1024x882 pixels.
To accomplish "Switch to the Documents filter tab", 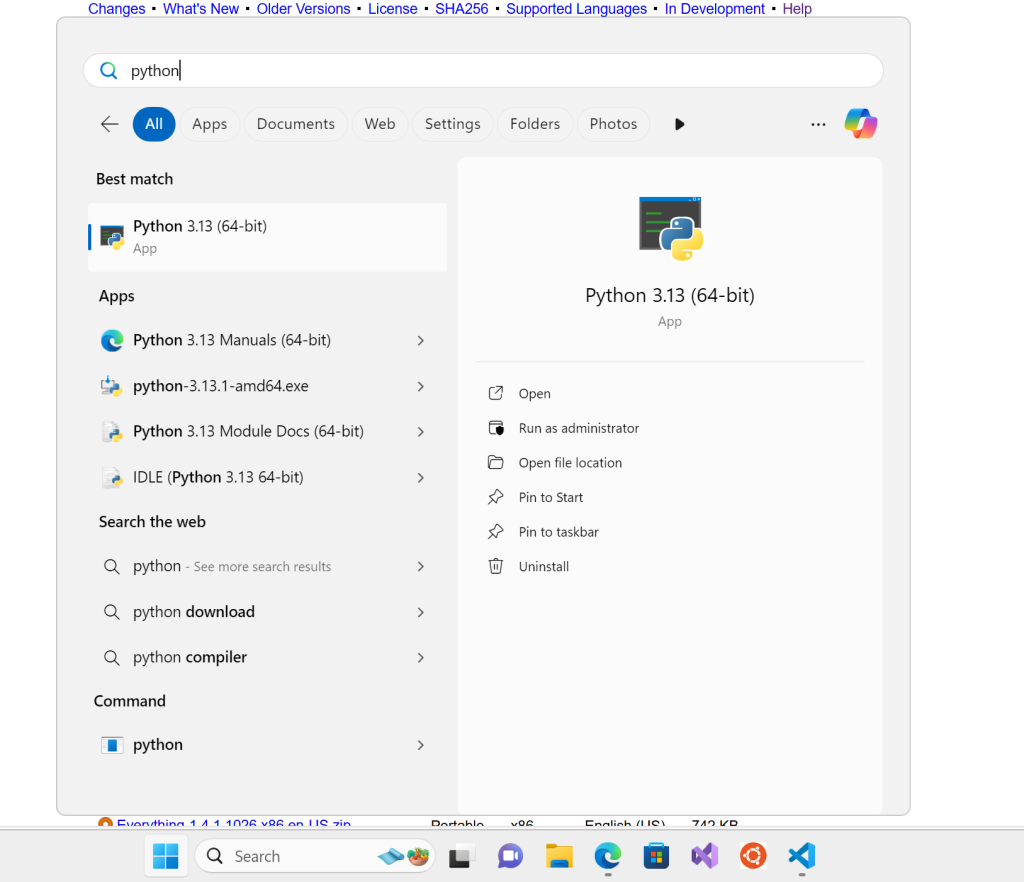I will click(x=296, y=124).
